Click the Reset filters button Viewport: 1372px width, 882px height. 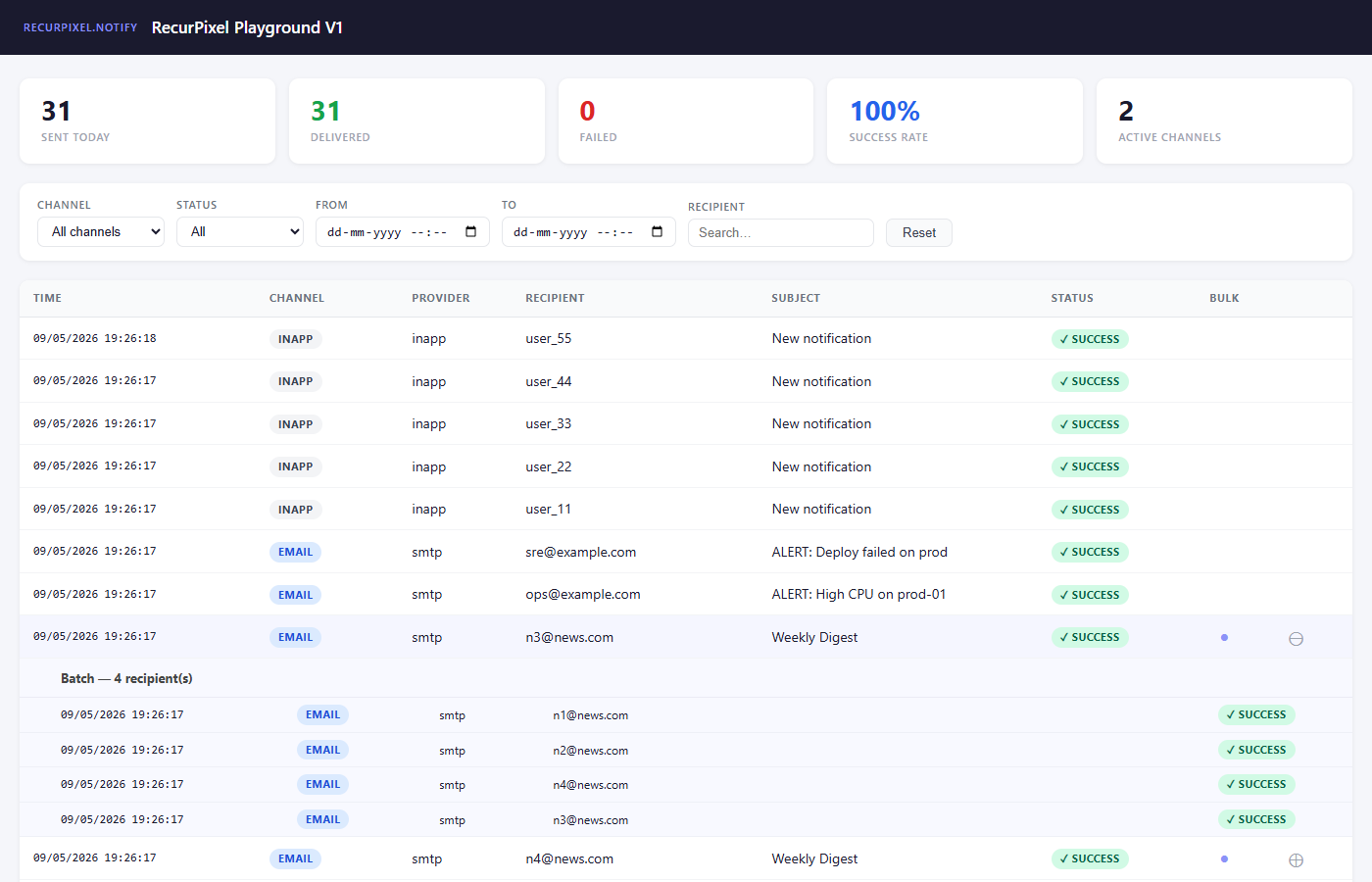919,233
